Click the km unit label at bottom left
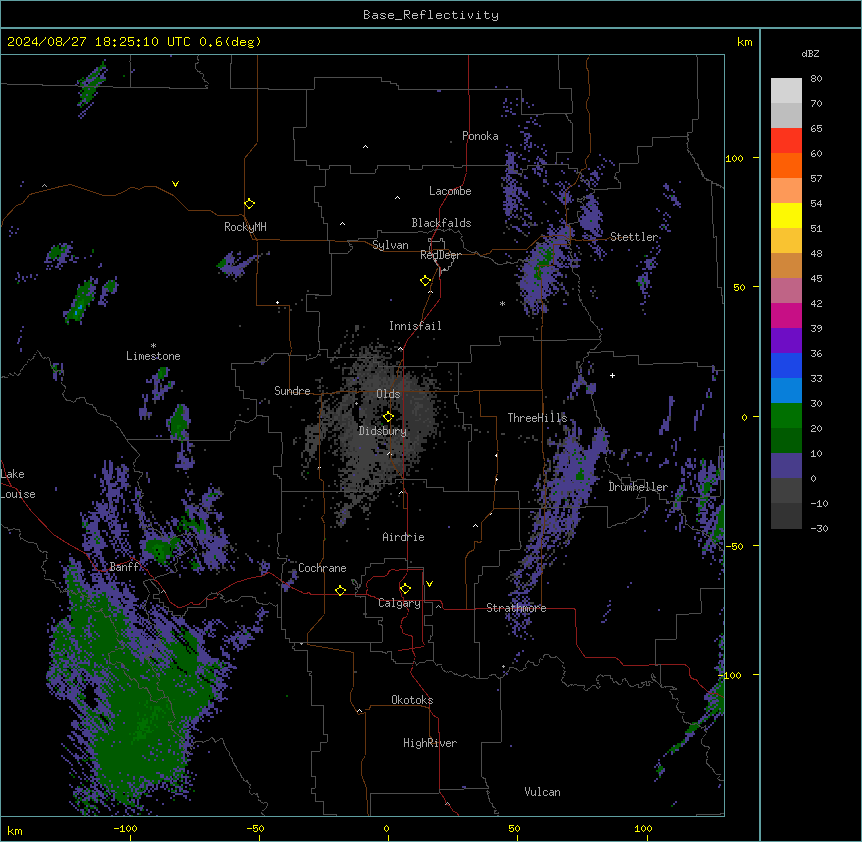Image resolution: width=862 pixels, height=842 pixels. coord(15,830)
